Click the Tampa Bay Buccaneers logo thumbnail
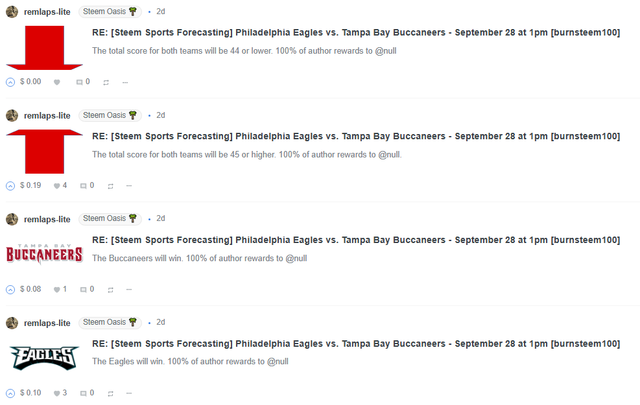The height and width of the screenshot is (405, 640). point(44,254)
